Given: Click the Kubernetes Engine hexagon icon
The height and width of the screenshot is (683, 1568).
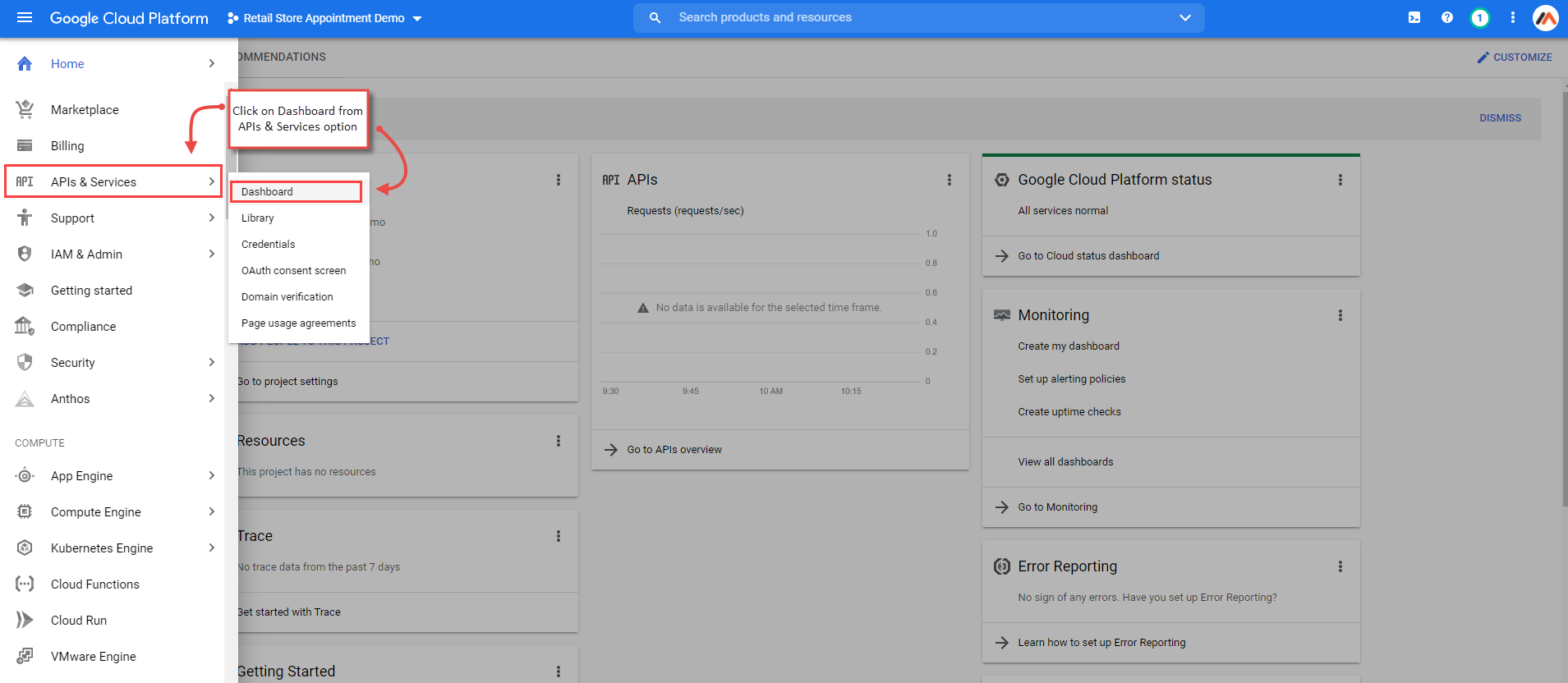Looking at the screenshot, I should pyautogui.click(x=25, y=548).
